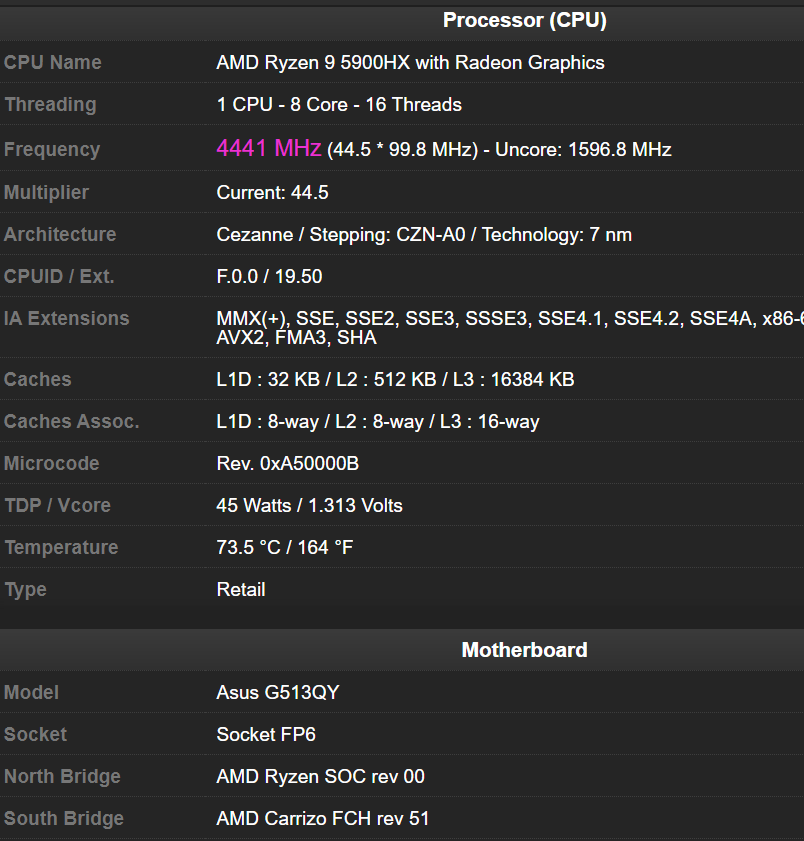Click the pink 4441 MHz frequency value
This screenshot has height=841, width=804.
(268, 149)
